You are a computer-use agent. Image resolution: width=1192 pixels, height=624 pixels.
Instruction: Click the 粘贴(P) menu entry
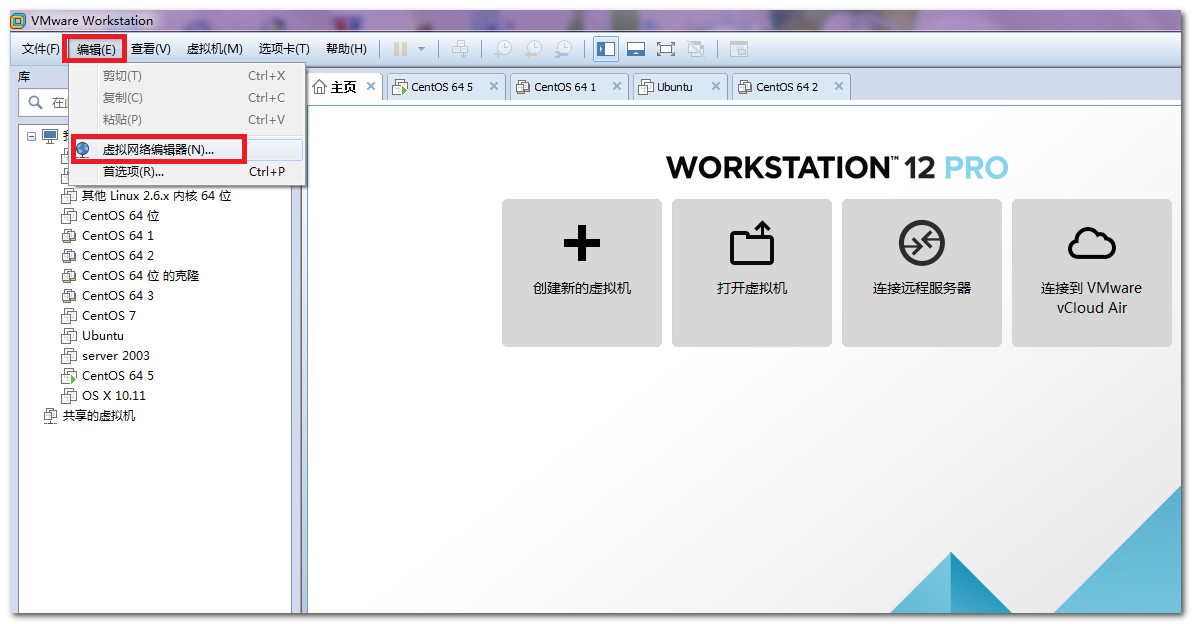tap(187, 120)
